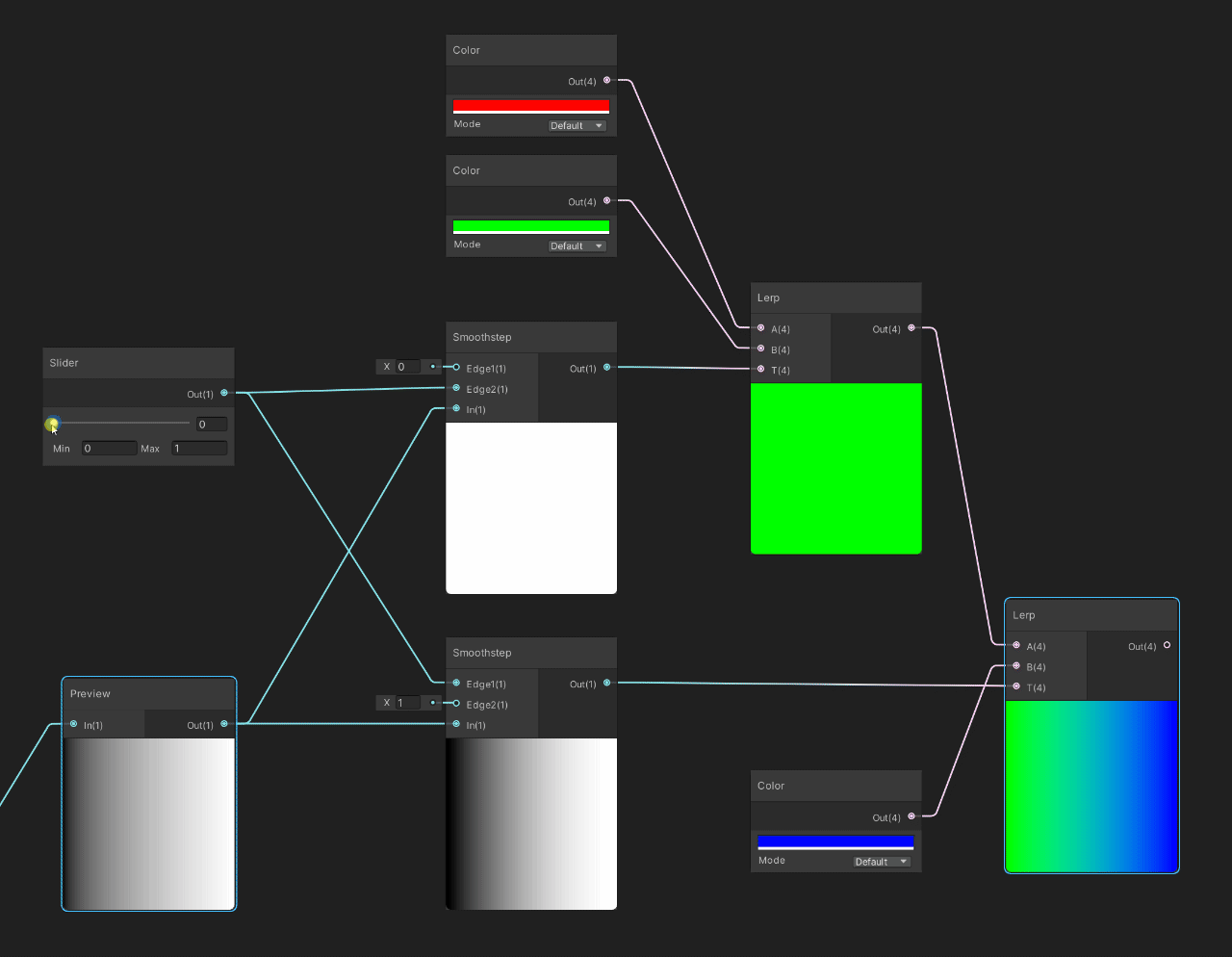Open the blue color swatch picker

[x=835, y=842]
